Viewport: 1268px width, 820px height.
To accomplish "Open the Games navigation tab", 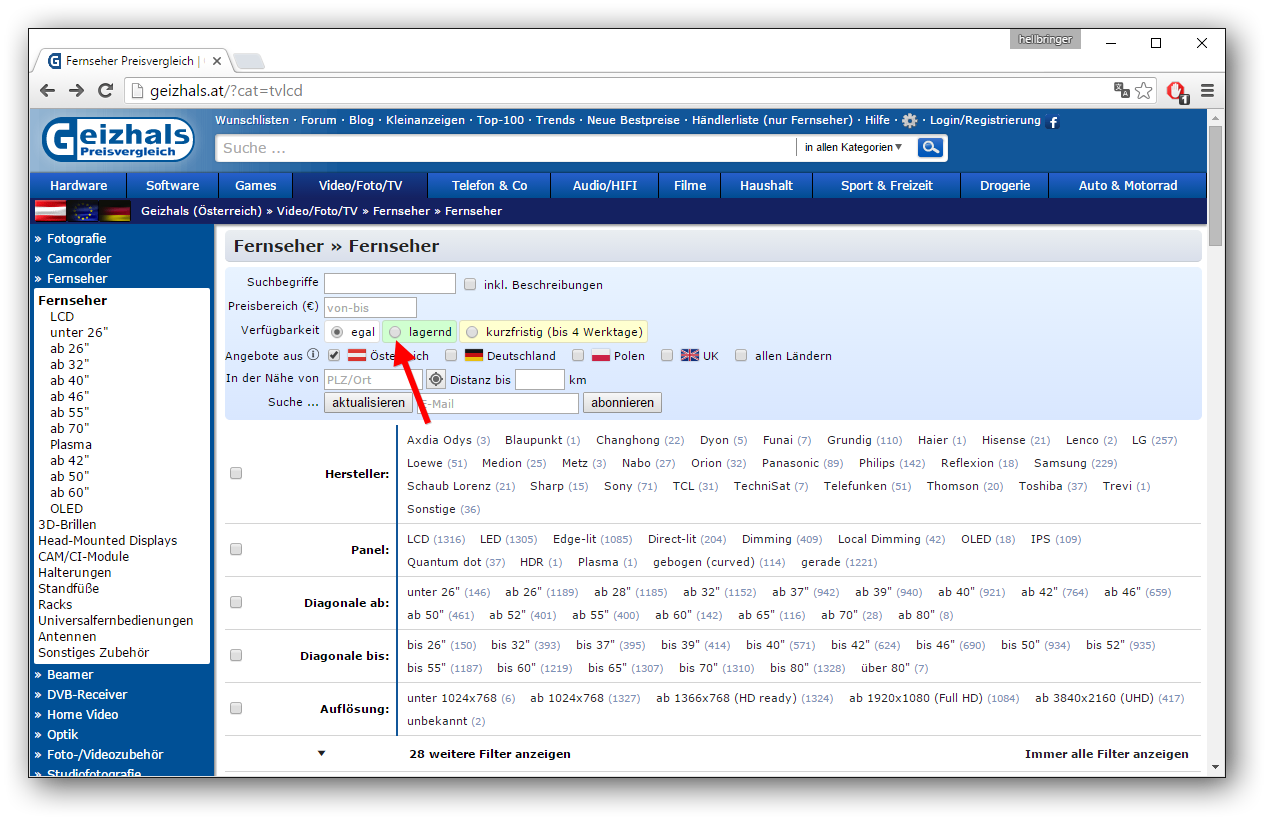I will [x=255, y=185].
